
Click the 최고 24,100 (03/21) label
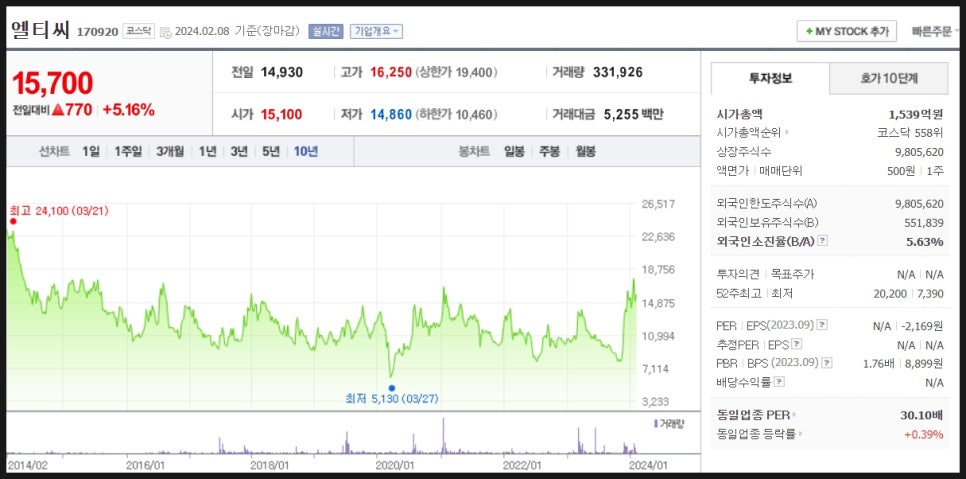(x=59, y=211)
